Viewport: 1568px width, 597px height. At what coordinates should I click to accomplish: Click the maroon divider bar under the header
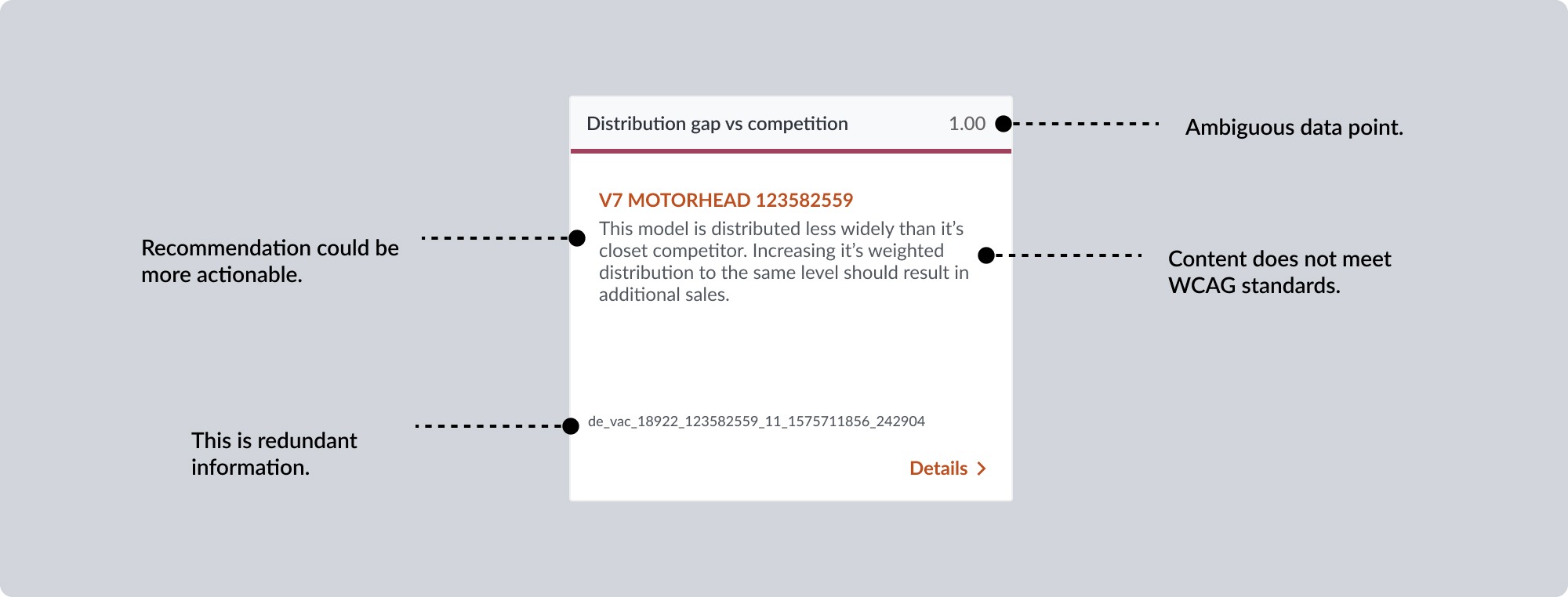tap(790, 150)
